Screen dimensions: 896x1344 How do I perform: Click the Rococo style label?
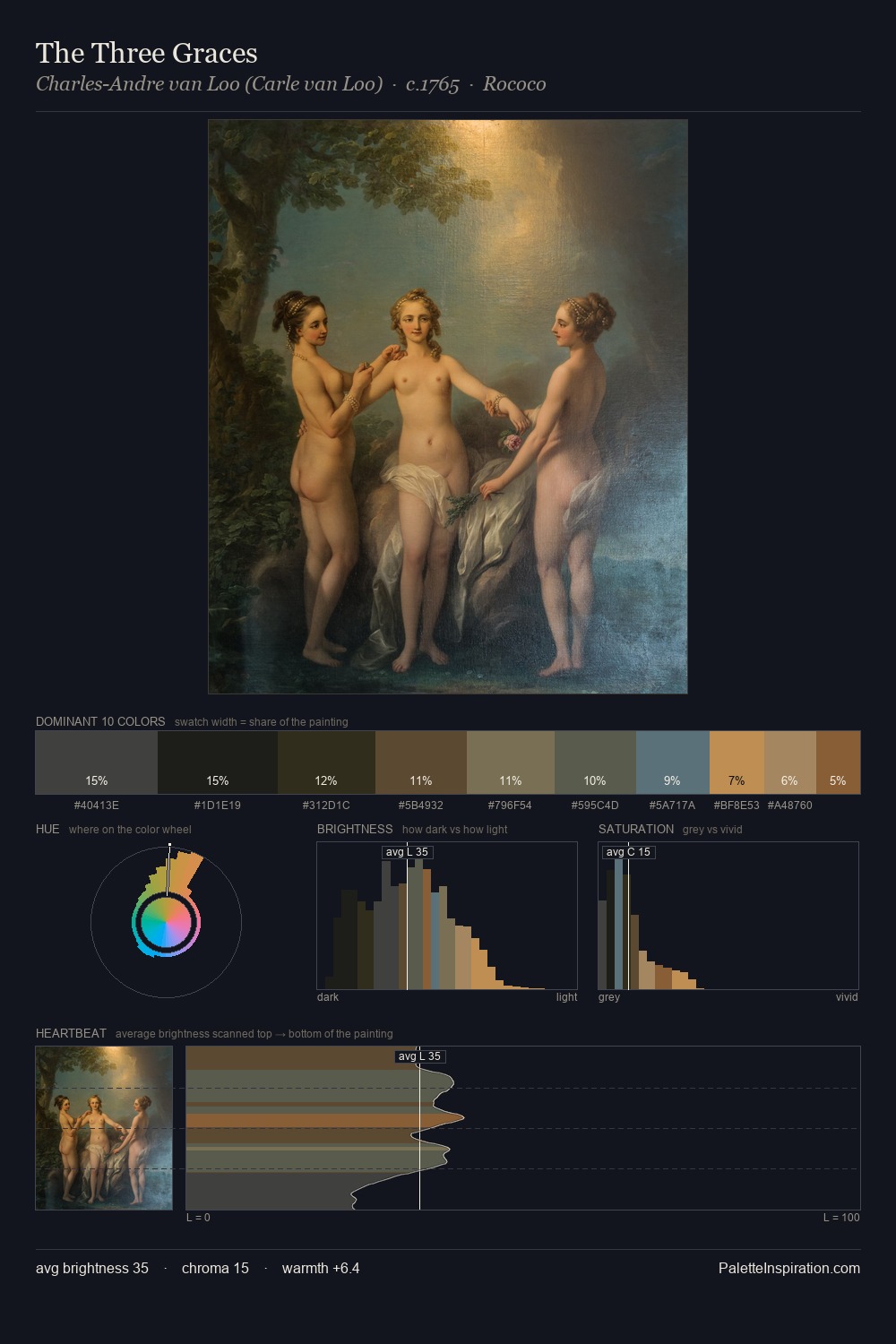coord(514,84)
